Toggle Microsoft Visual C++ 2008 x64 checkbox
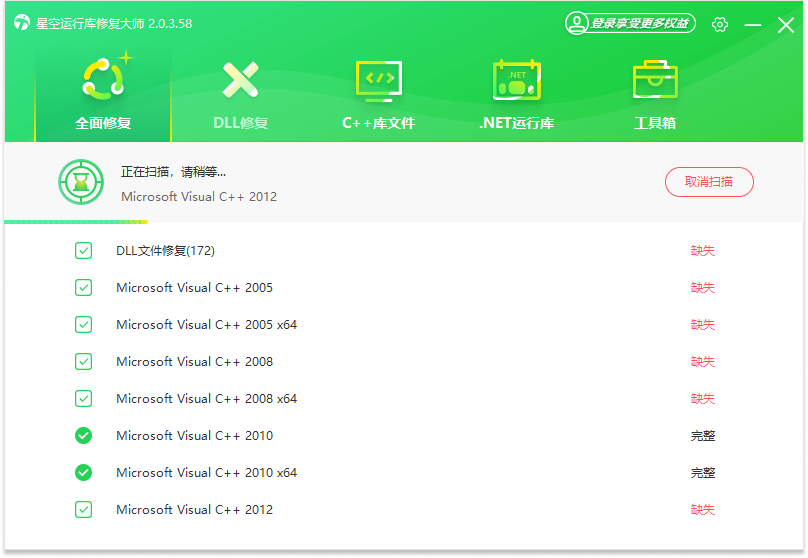This screenshot has width=808, height=558. (83, 399)
